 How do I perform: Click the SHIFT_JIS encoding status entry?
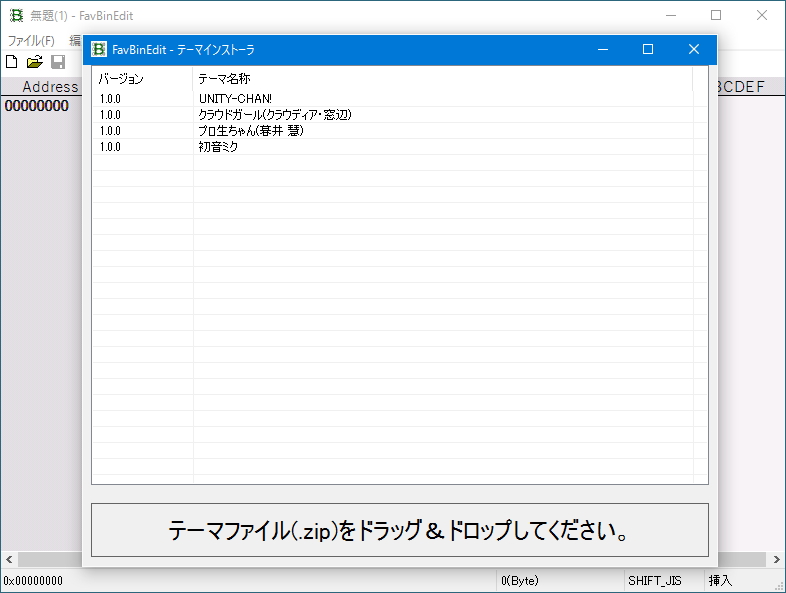pyautogui.click(x=655, y=580)
